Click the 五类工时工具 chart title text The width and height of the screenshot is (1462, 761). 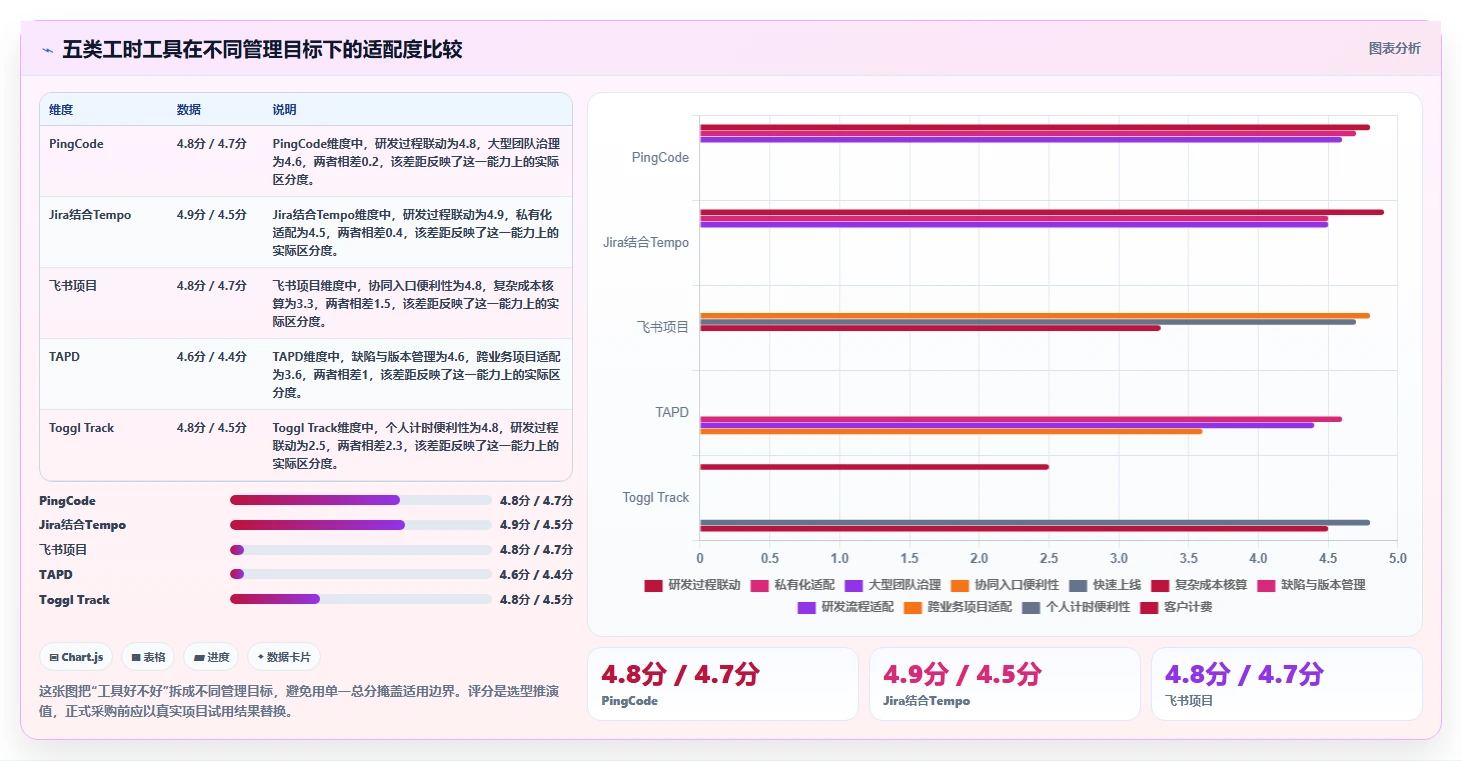[x=262, y=50]
